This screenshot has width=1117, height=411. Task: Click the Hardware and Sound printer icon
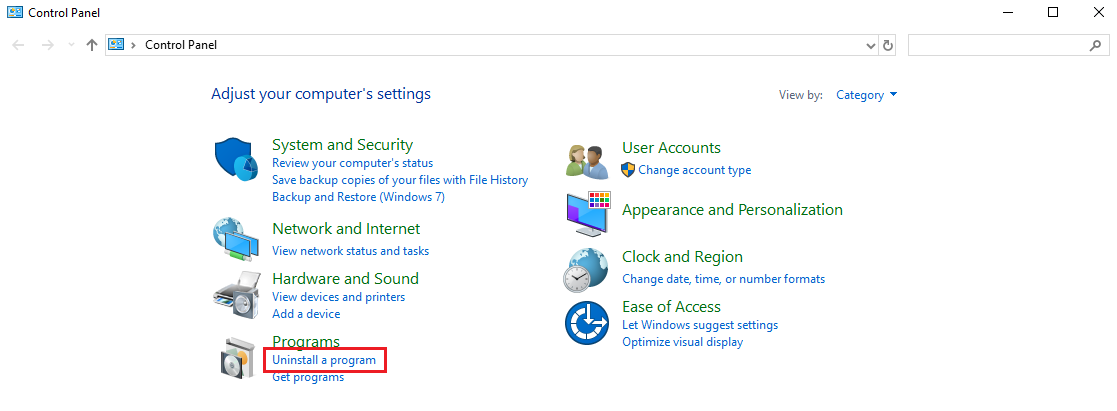236,294
